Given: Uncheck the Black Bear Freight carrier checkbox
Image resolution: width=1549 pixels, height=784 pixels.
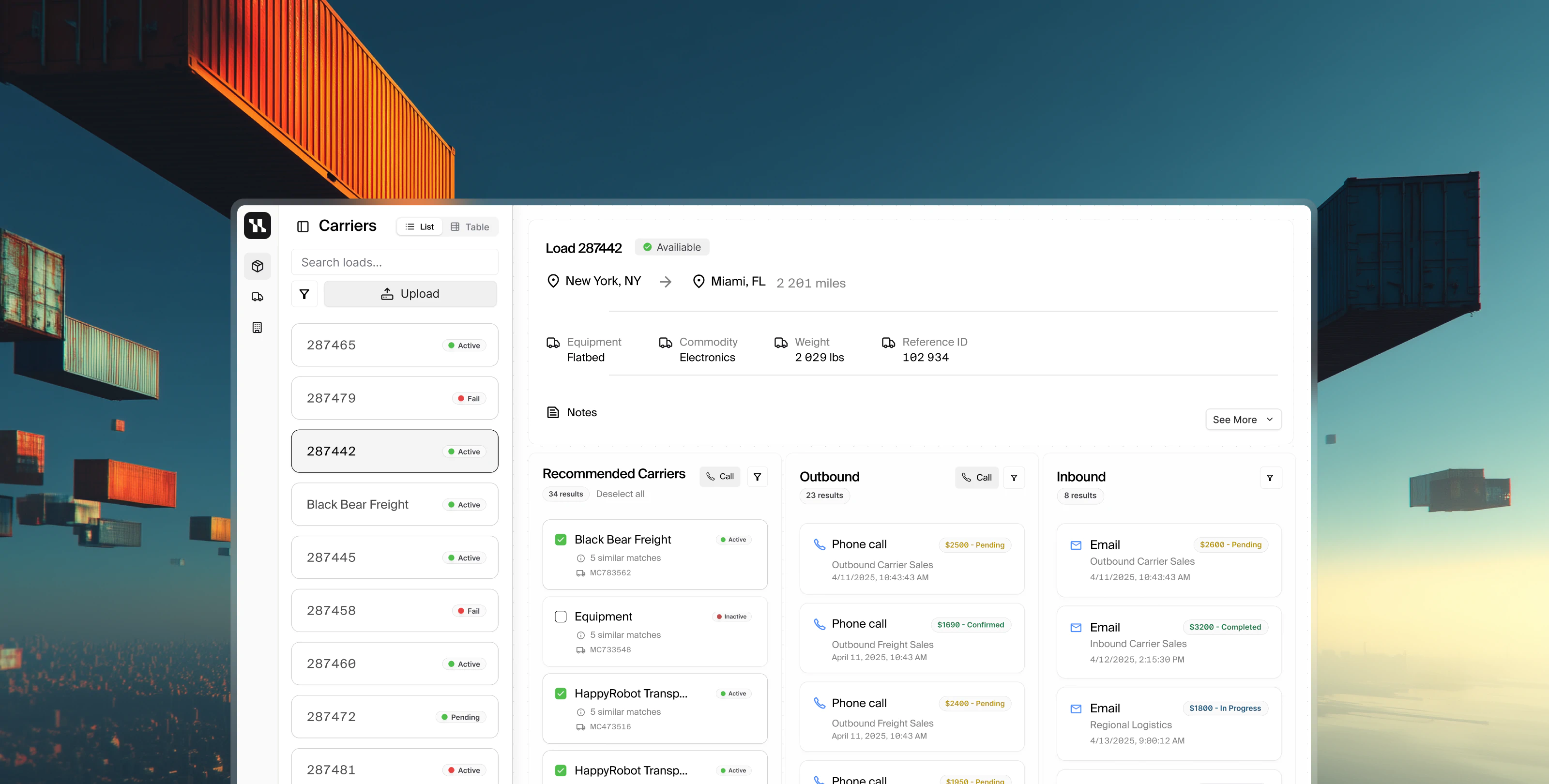Looking at the screenshot, I should pos(561,539).
